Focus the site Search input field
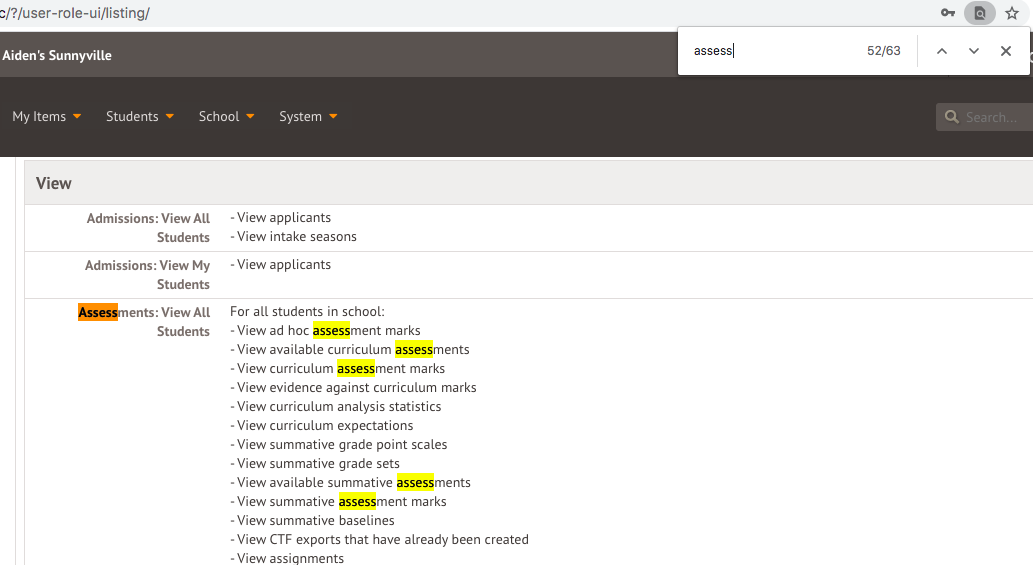 (x=995, y=117)
